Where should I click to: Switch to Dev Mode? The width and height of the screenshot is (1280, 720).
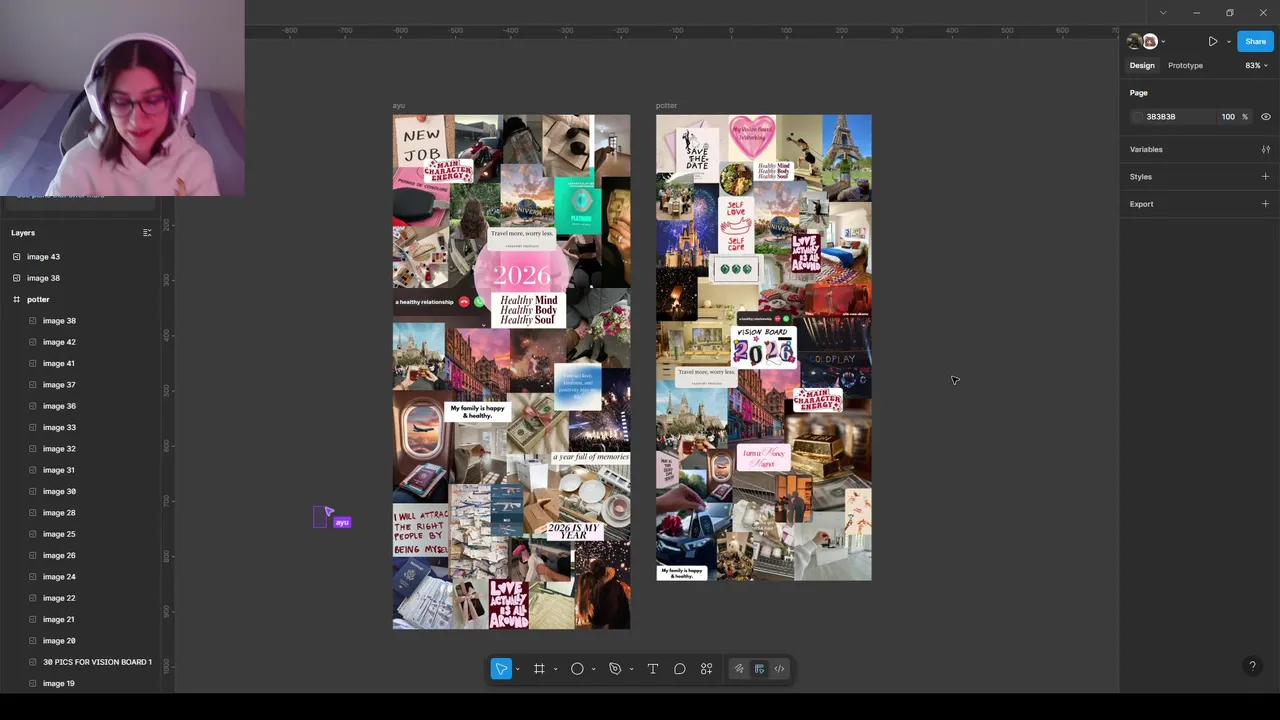click(x=779, y=669)
